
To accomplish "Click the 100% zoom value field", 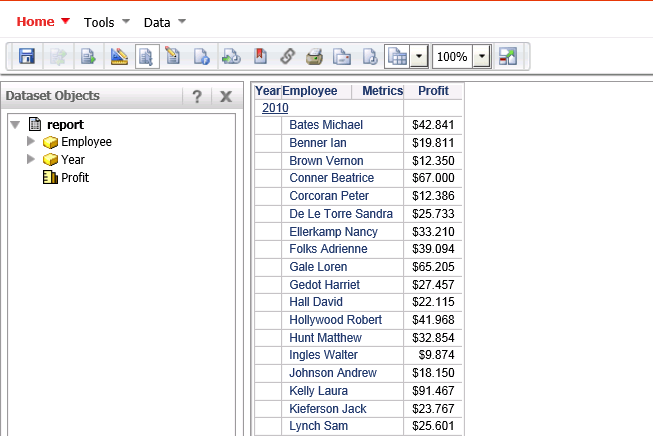I will coord(452,56).
